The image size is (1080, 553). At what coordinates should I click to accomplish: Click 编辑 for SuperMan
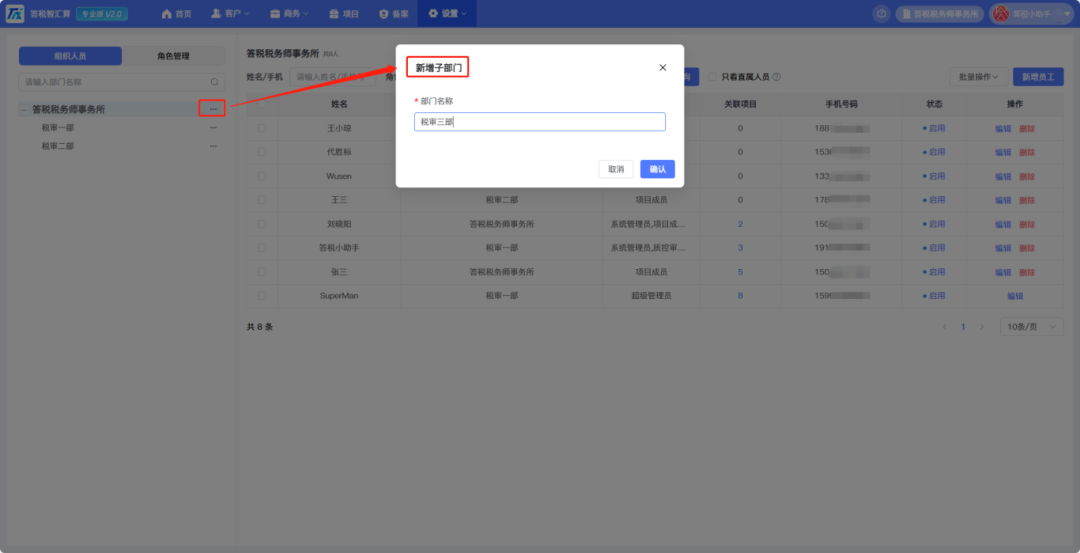[1015, 296]
